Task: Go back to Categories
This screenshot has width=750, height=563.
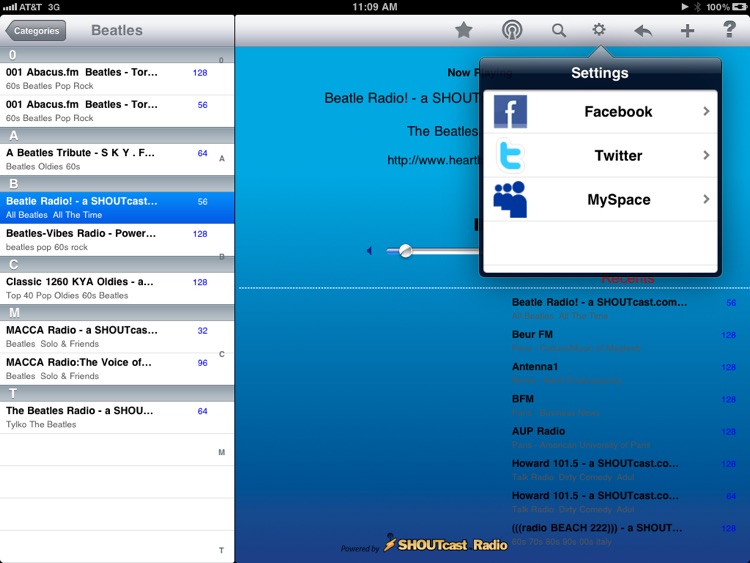Action: pos(36,31)
